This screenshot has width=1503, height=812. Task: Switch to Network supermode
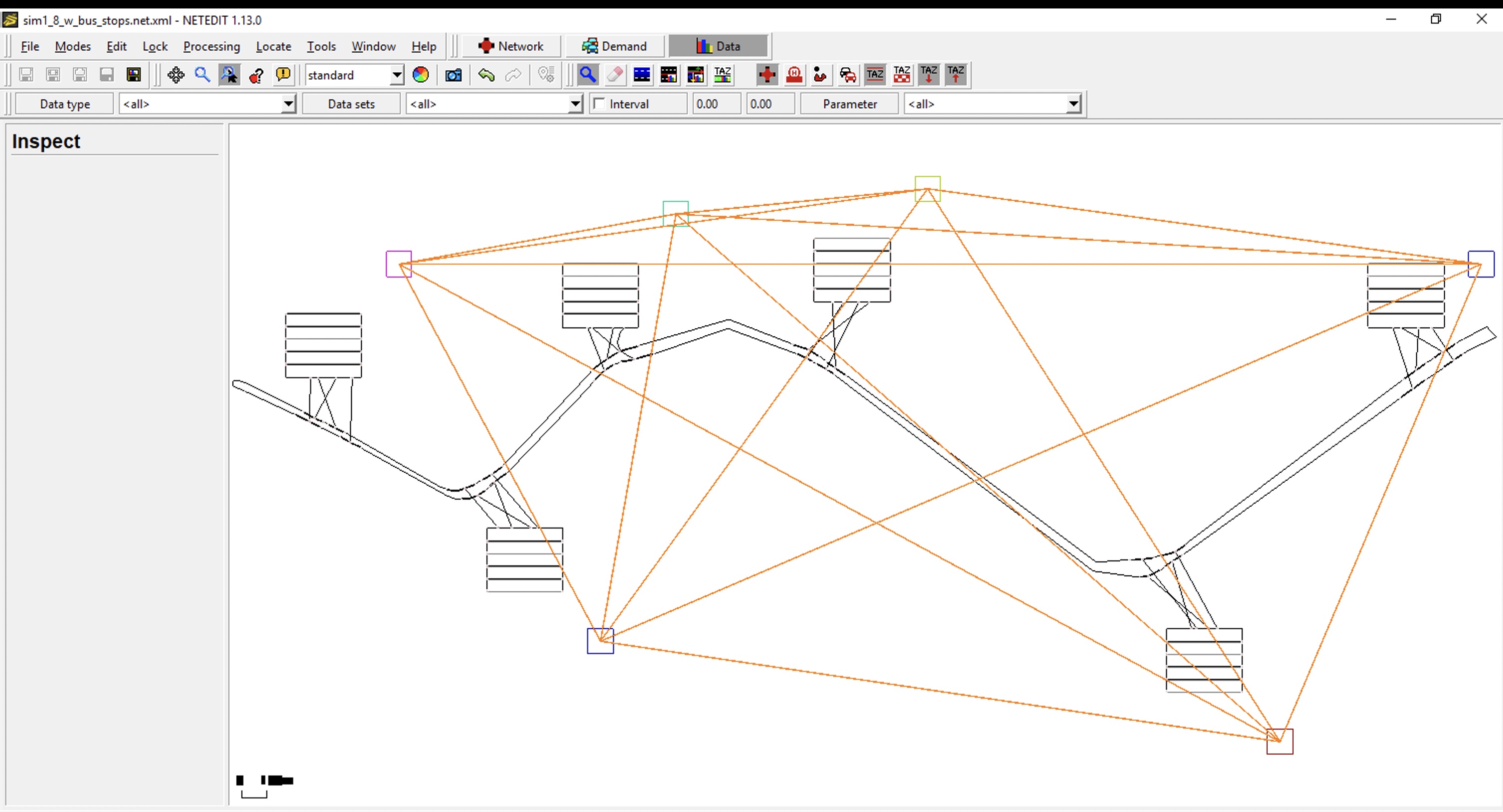(511, 46)
